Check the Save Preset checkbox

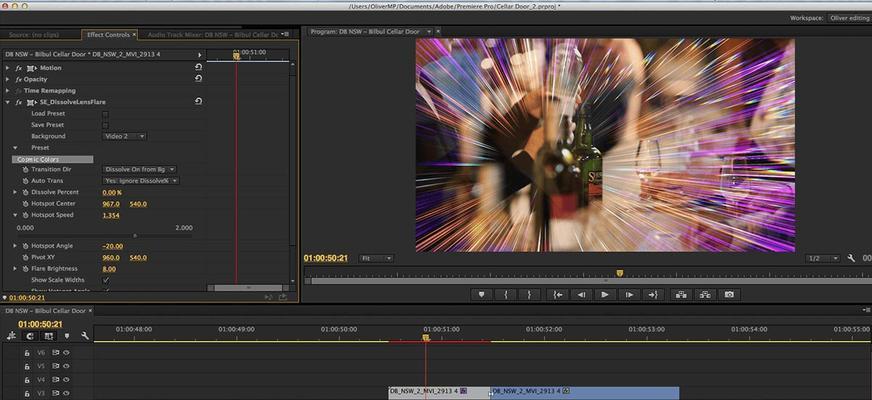coord(106,125)
